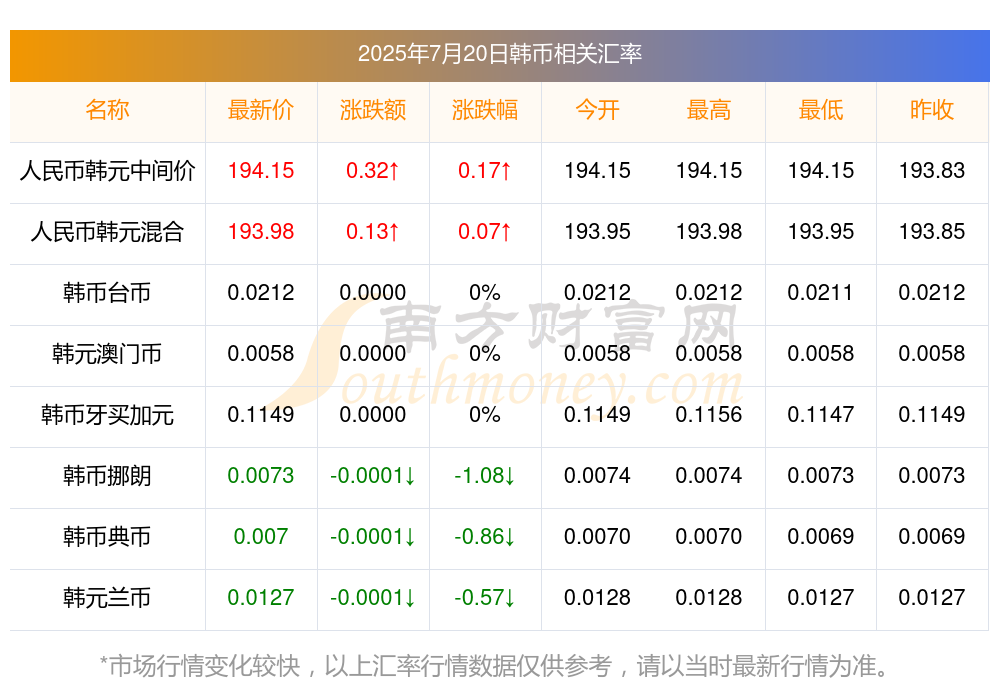
Task: Select the 涨跌幅 column header
Action: click(x=485, y=110)
